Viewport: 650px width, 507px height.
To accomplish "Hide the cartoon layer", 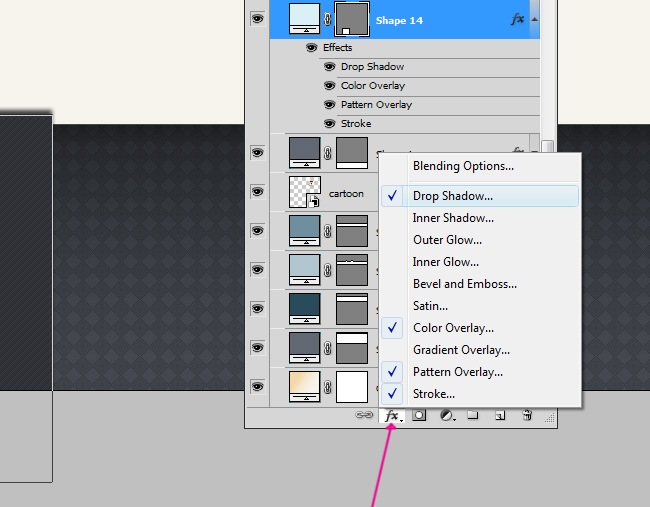I will coord(257,192).
